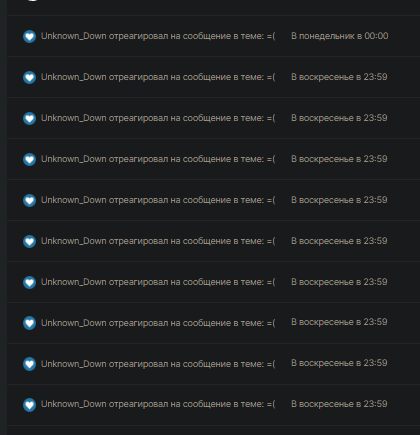Open "=(" topic link in the ninth notification
The width and height of the screenshot is (420, 435).
point(271,364)
